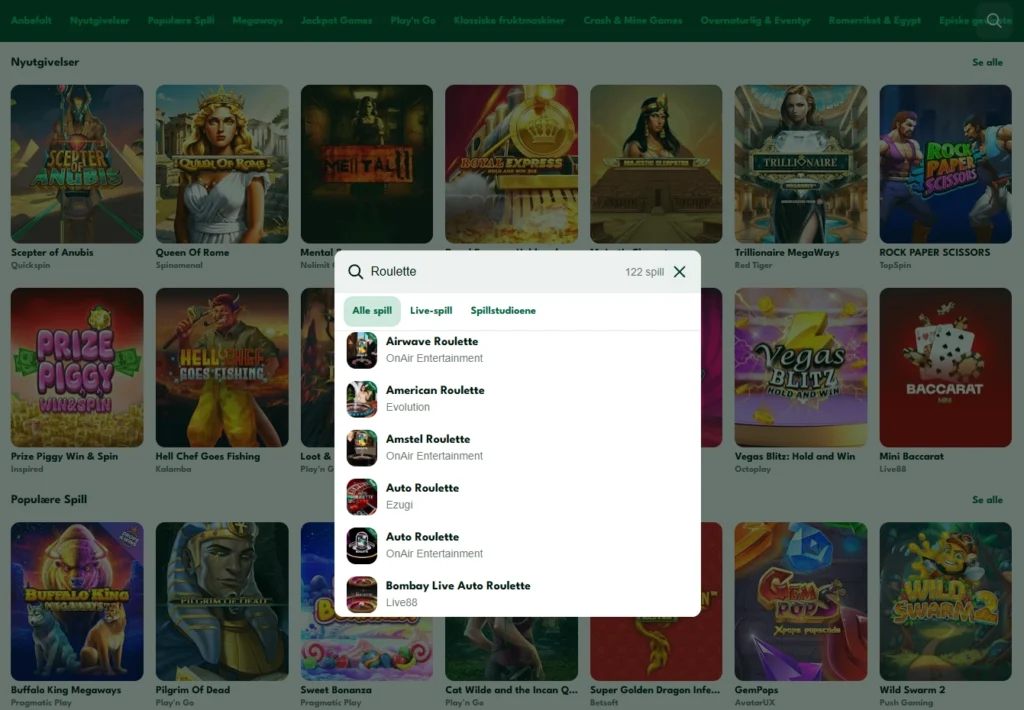The height and width of the screenshot is (710, 1024).
Task: Open GemPops game thumbnail
Action: click(801, 602)
